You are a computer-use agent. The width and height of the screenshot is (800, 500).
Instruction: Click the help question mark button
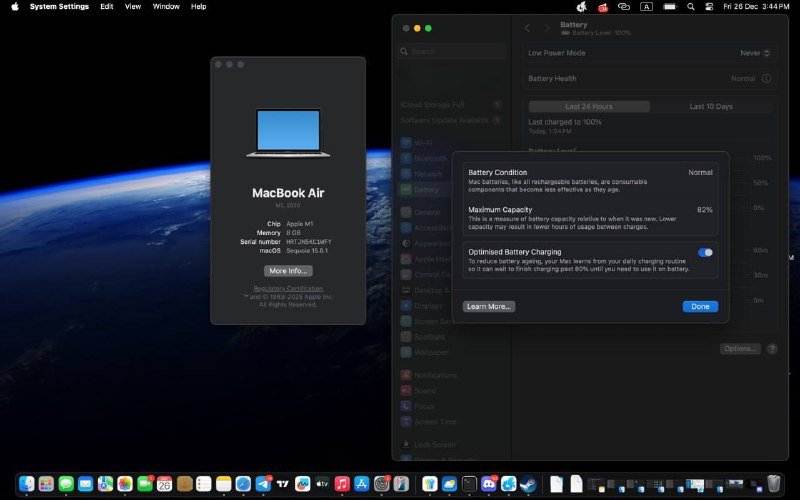tap(772, 348)
